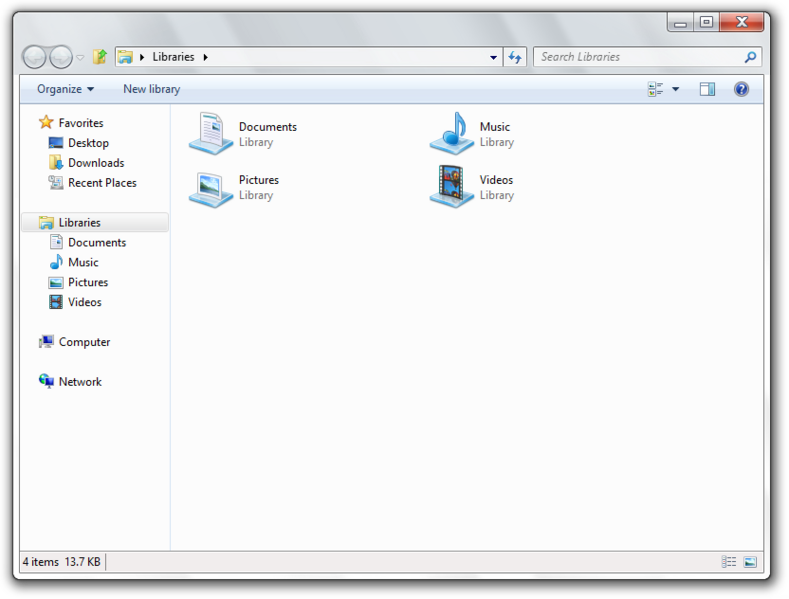Open the Videos library icon

pyautogui.click(x=452, y=187)
